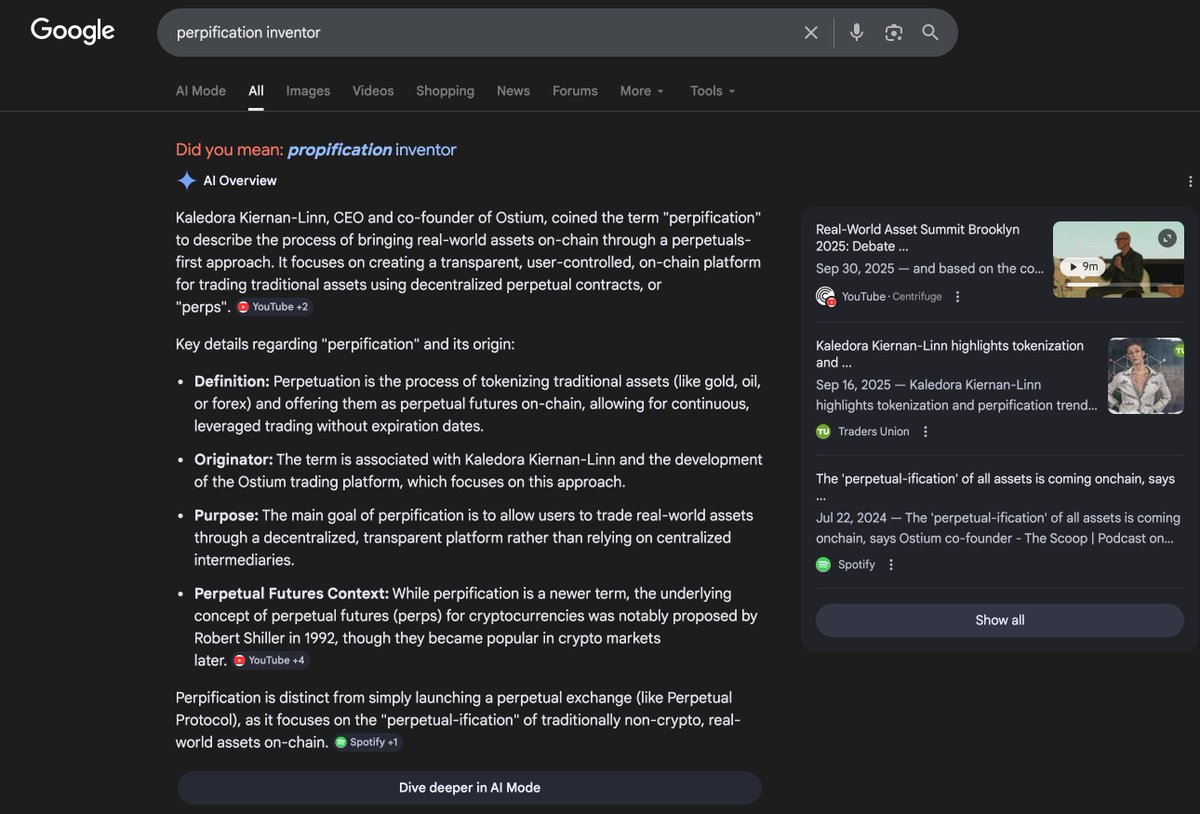This screenshot has height=814, width=1200.
Task: Click the 'Sep 16, 2025' date text
Action: pyautogui.click(x=855, y=385)
